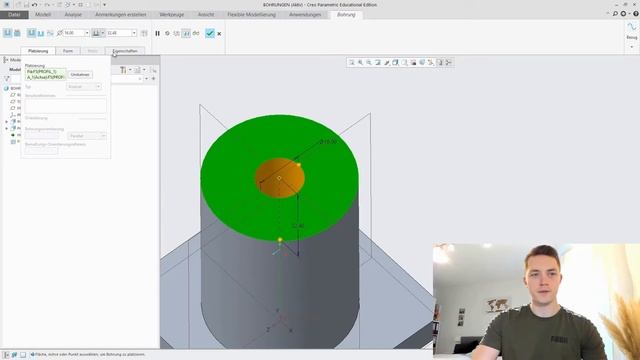Click the model tree settings icon
This screenshot has height=360, width=640.
pyautogui.click(x=122, y=70)
